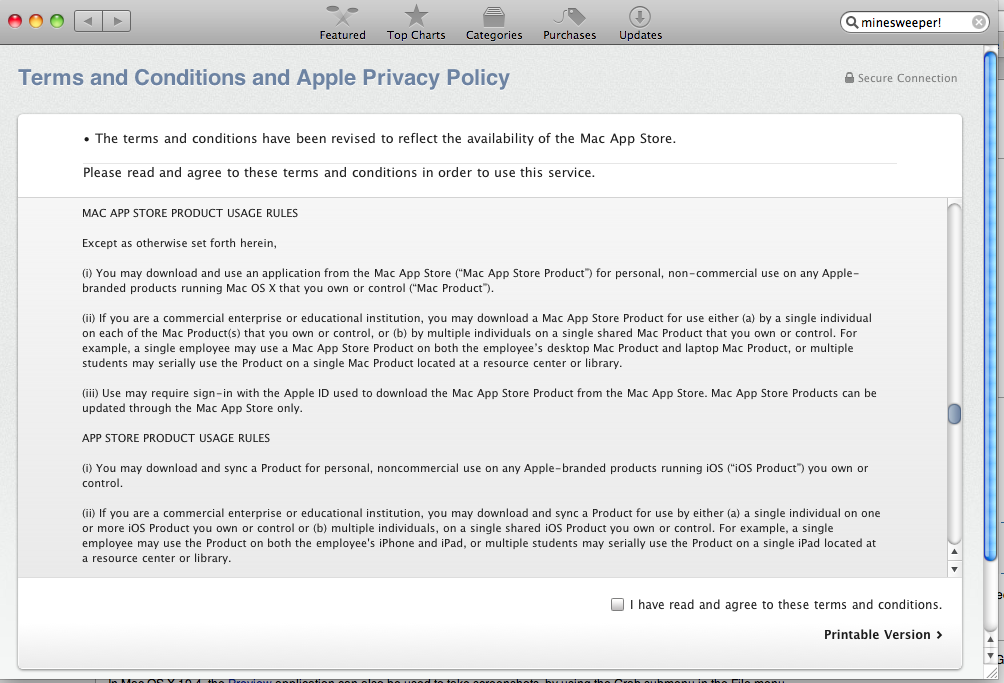Click the page title Terms and Conditions
The height and width of the screenshot is (683, 1004).
pyautogui.click(x=264, y=77)
